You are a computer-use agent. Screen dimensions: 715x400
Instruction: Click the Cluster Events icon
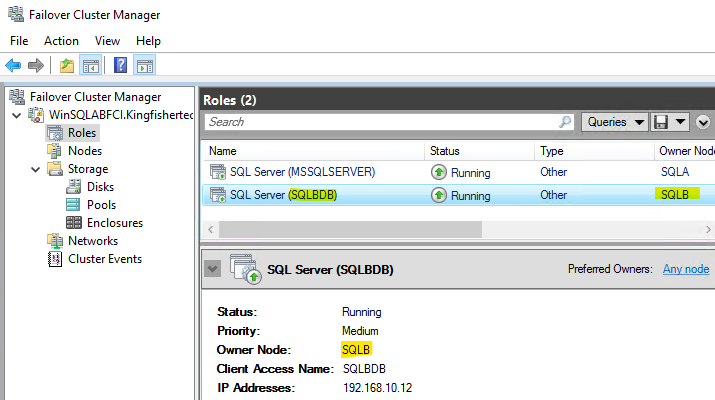[x=55, y=259]
